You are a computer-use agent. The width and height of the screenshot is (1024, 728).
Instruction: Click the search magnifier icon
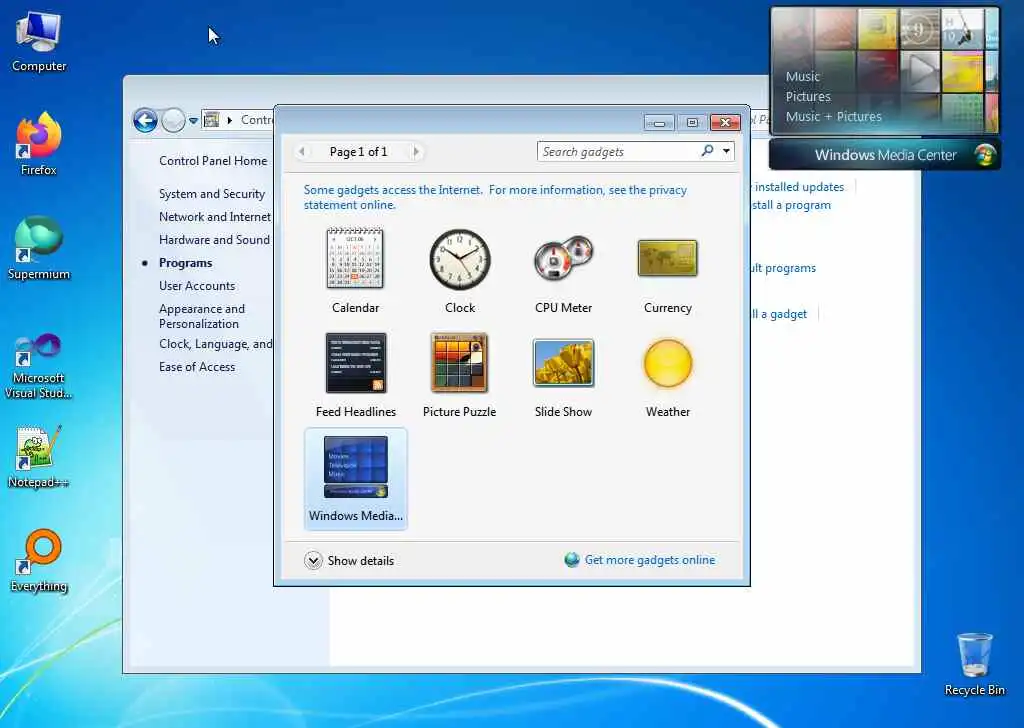click(707, 151)
